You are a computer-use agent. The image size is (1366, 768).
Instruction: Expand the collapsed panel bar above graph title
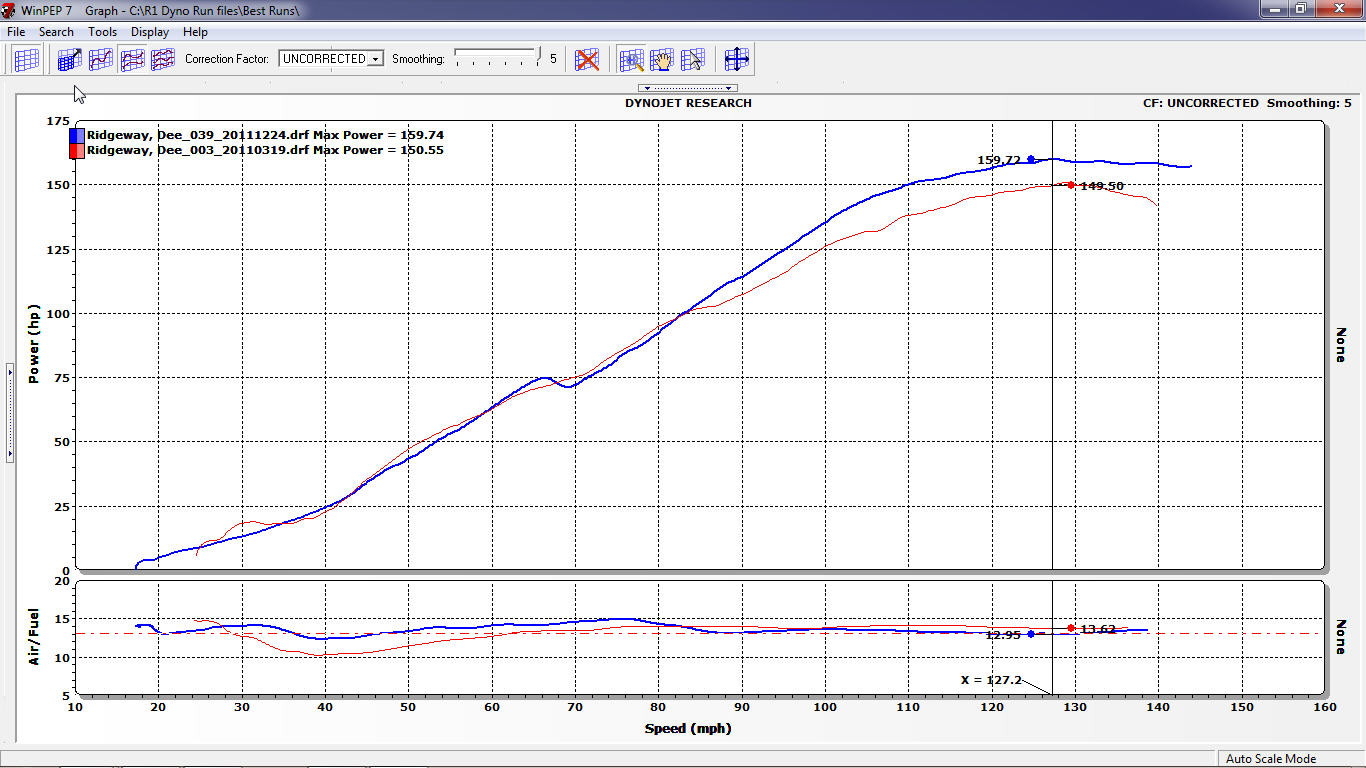[687, 88]
